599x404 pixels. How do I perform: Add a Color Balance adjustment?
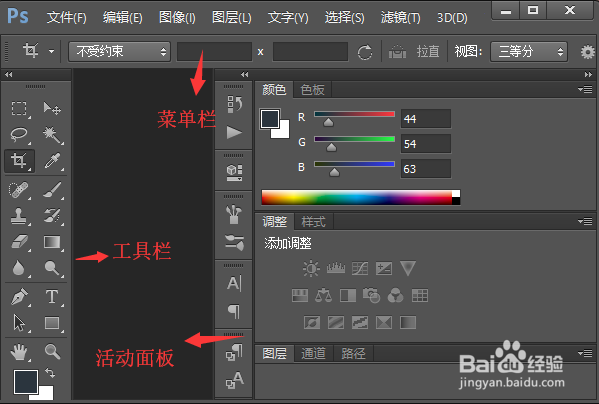tap(324, 296)
